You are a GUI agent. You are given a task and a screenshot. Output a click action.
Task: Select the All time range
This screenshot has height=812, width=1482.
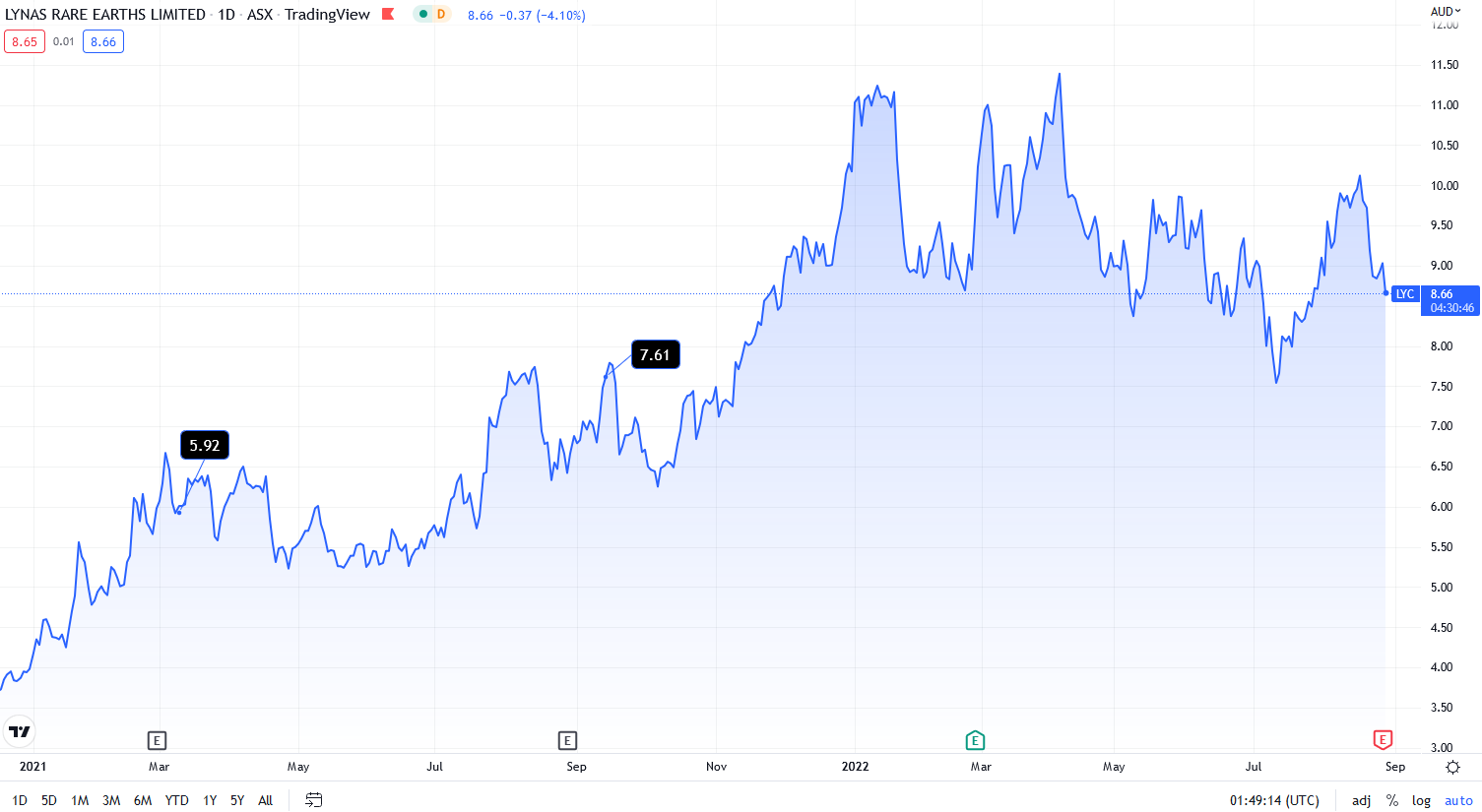(x=266, y=800)
